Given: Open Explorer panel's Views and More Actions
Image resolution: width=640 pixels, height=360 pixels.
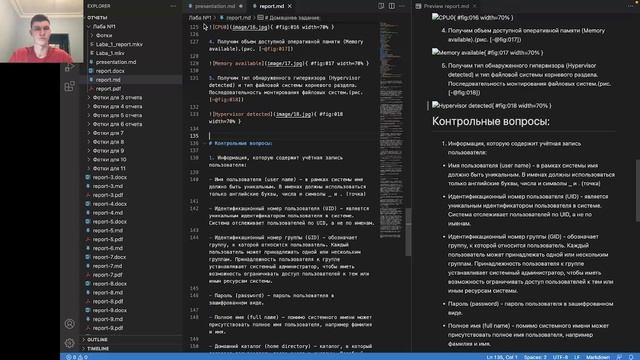Looking at the screenshot, I should [173, 6].
